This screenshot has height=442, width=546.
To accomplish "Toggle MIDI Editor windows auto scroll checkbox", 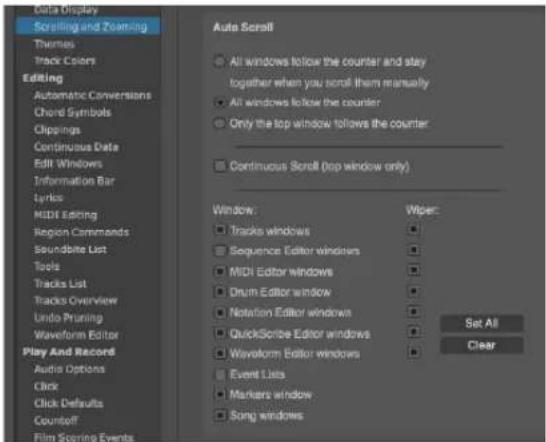I will point(220,271).
